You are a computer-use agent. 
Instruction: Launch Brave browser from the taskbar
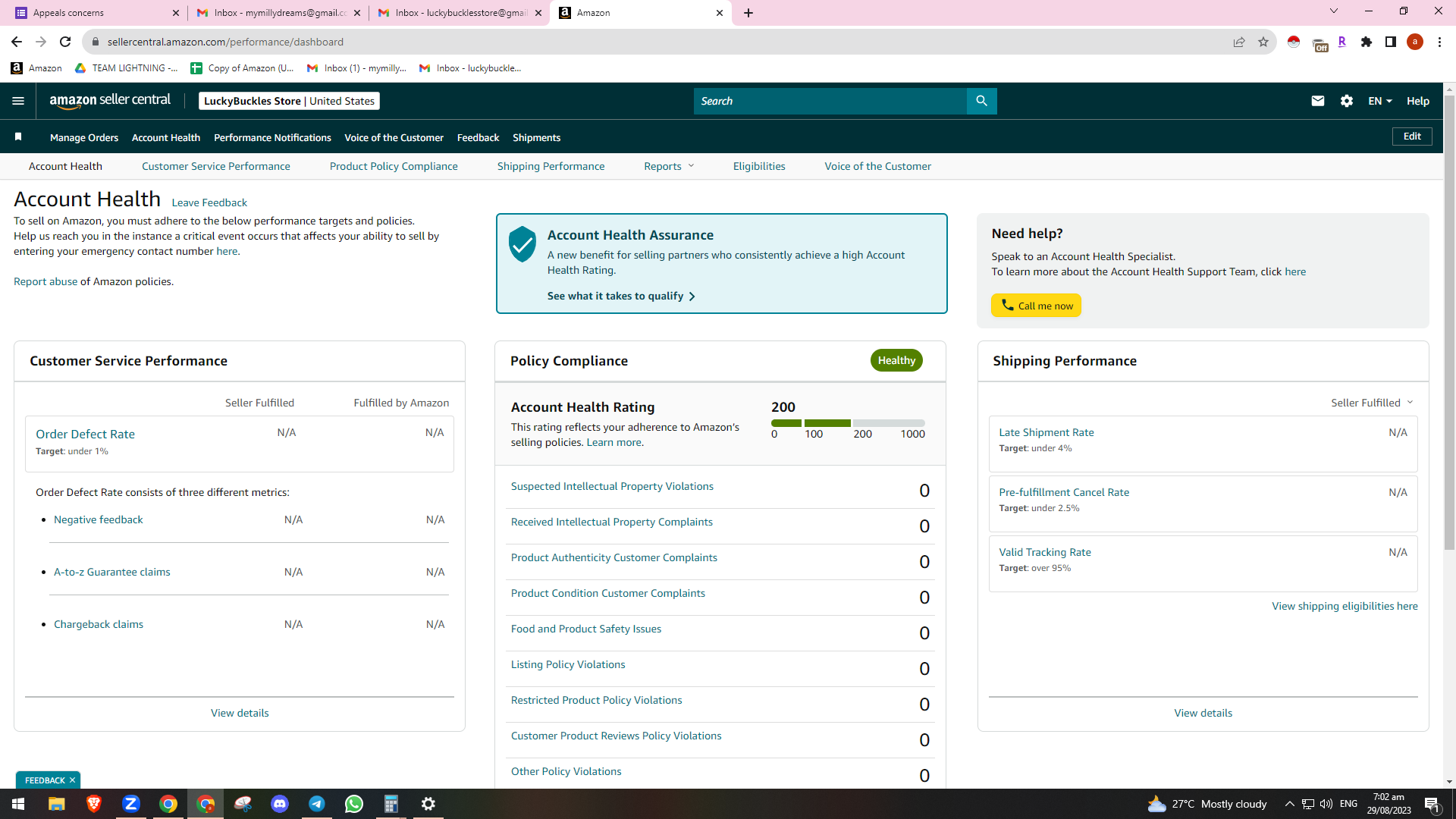coord(94,804)
